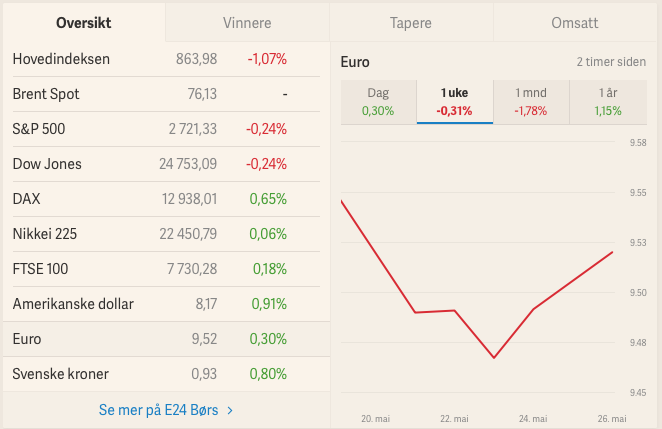Open the Tapere tab
The image size is (662, 429).
[411, 22]
